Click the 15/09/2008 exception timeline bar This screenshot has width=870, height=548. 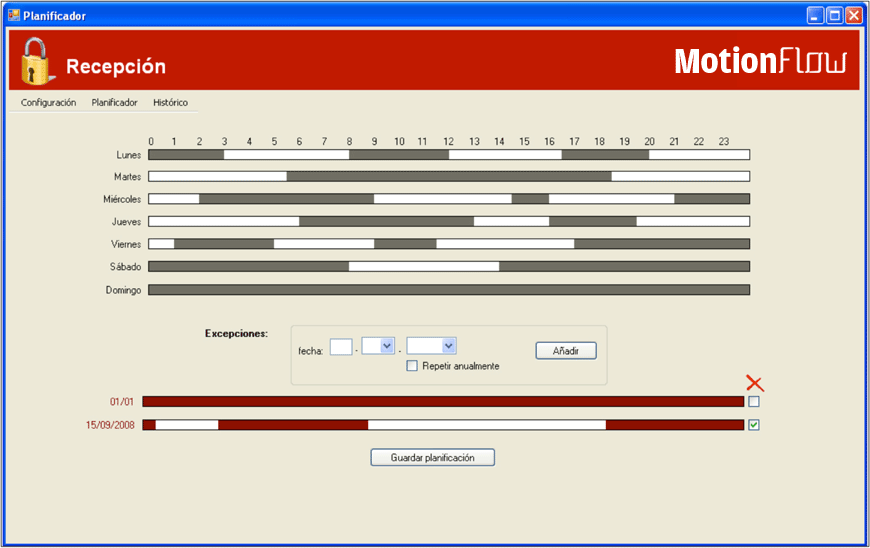[x=443, y=425]
